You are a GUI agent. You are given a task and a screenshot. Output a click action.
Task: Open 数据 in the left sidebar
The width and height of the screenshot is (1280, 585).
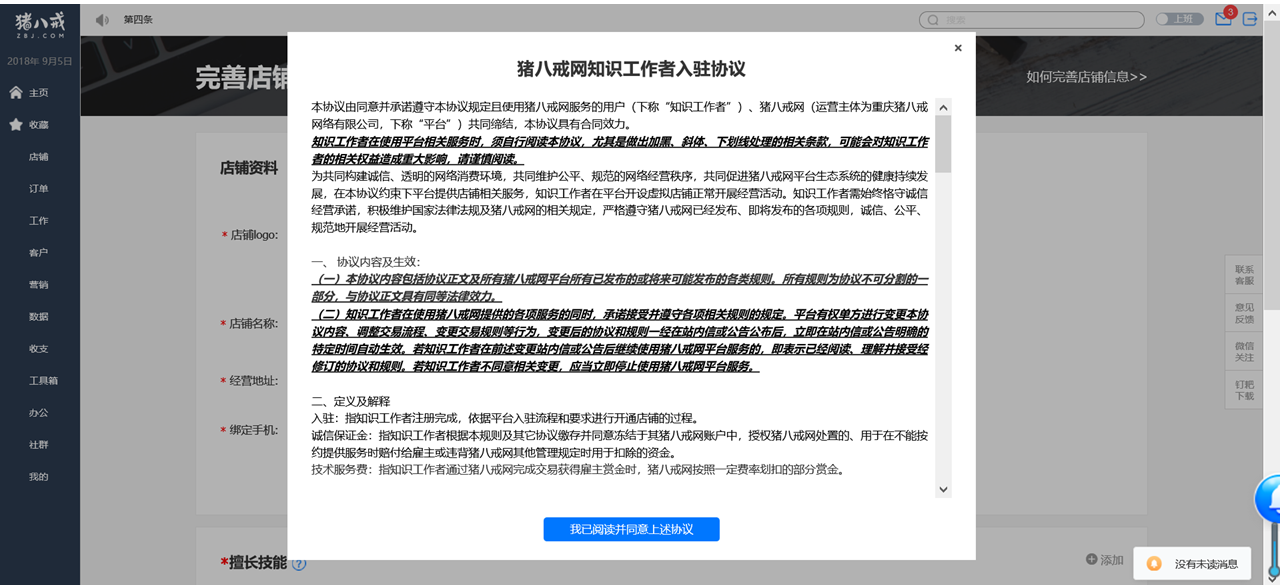[x=39, y=317]
